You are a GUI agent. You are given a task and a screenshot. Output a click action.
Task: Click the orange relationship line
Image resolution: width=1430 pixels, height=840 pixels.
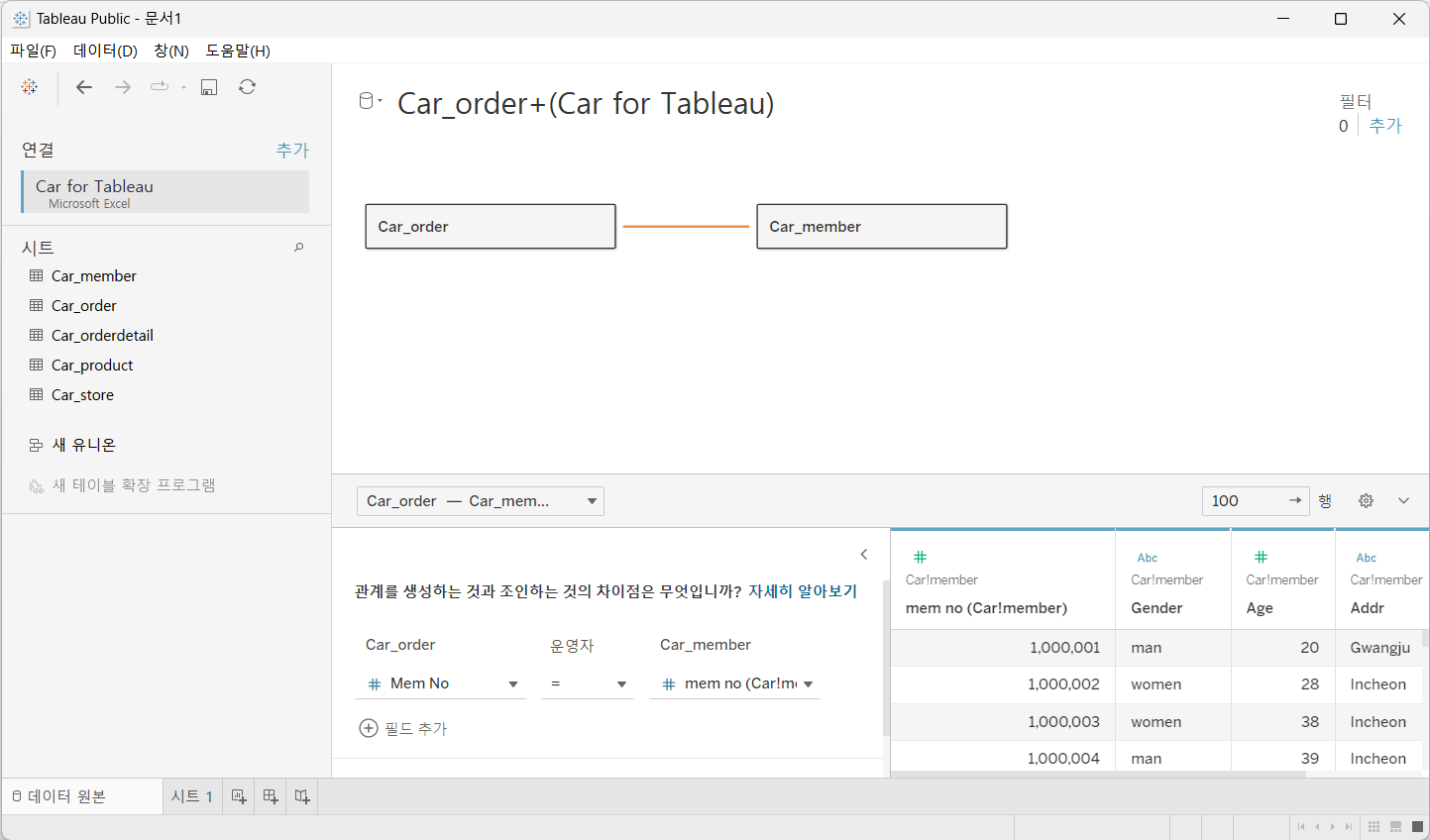tap(686, 227)
